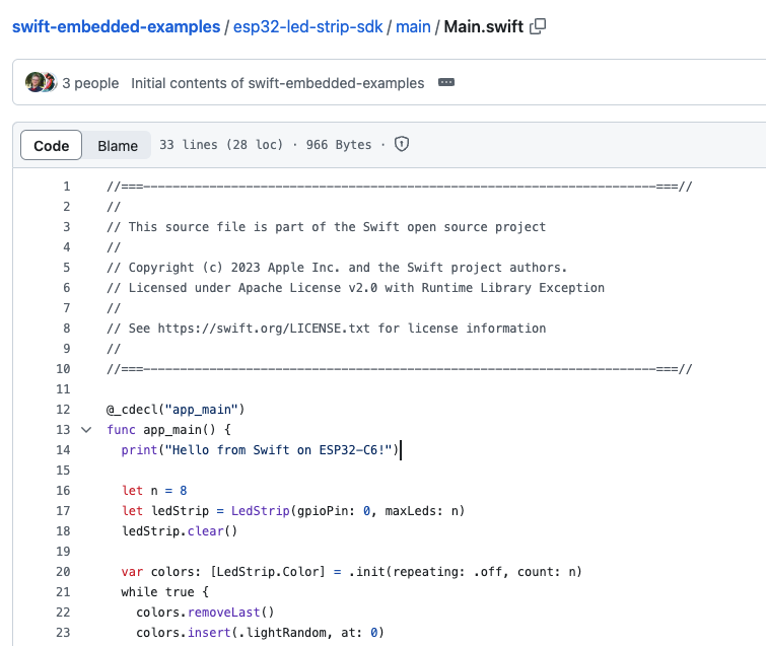Open swift-embedded-examples repository link
Image resolution: width=775 pixels, height=669 pixels.
[116, 27]
